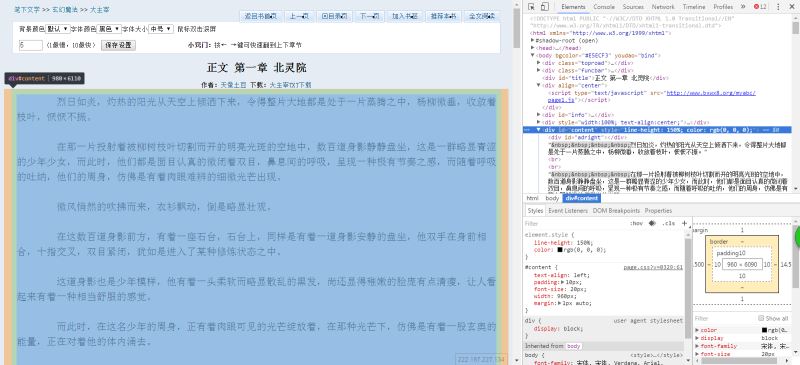Click the 返回书籍页 return to book page button
The image size is (800, 365).
click(x=260, y=16)
